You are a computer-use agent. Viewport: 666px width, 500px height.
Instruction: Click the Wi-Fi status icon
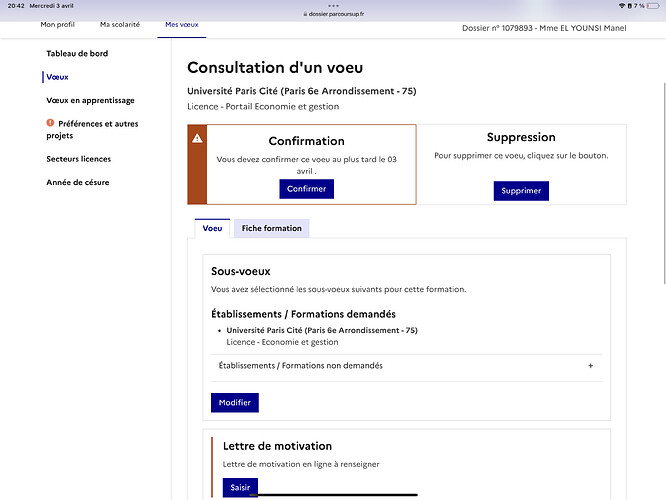(x=622, y=6)
